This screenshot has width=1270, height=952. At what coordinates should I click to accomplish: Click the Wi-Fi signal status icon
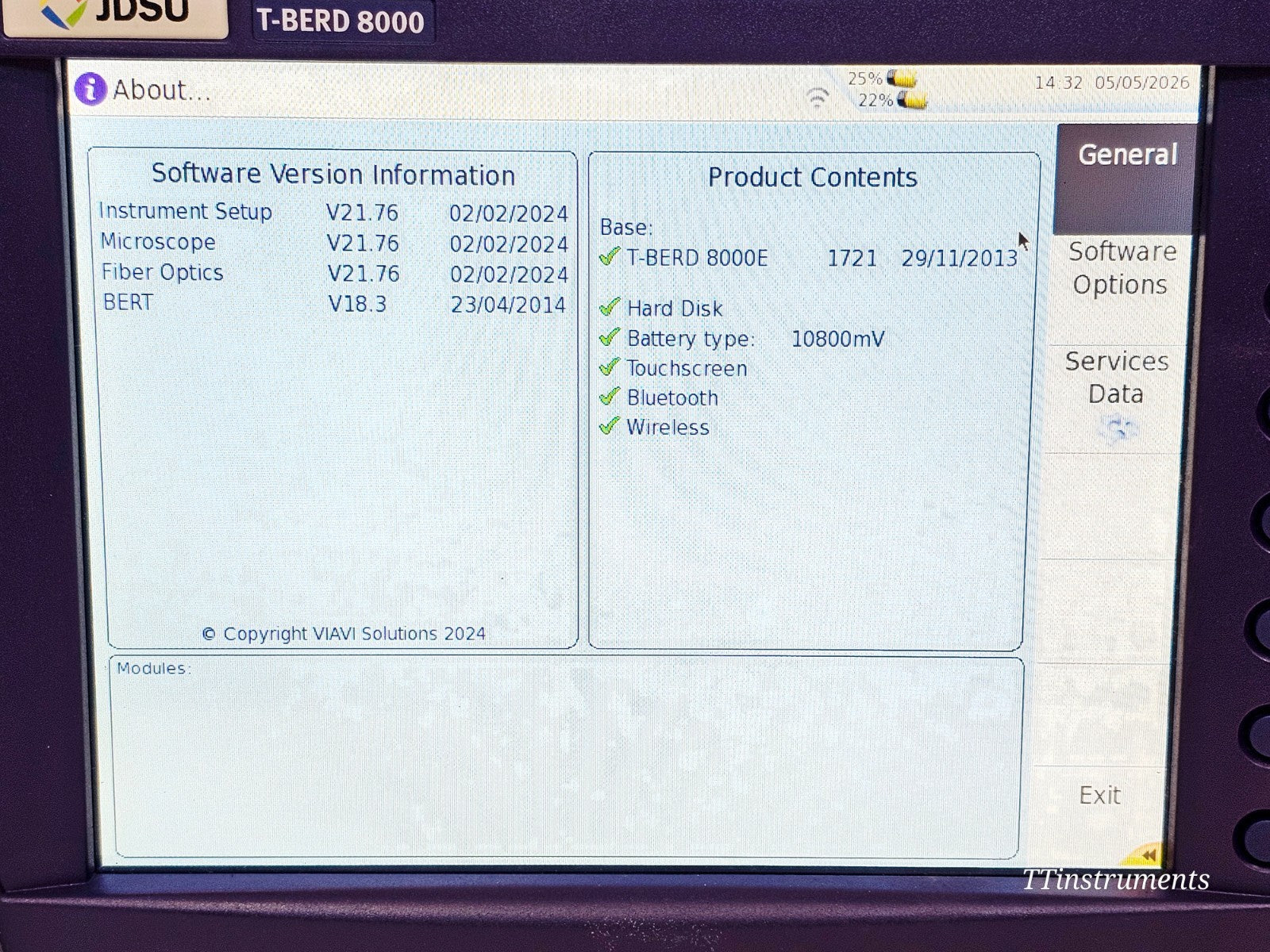tap(818, 98)
